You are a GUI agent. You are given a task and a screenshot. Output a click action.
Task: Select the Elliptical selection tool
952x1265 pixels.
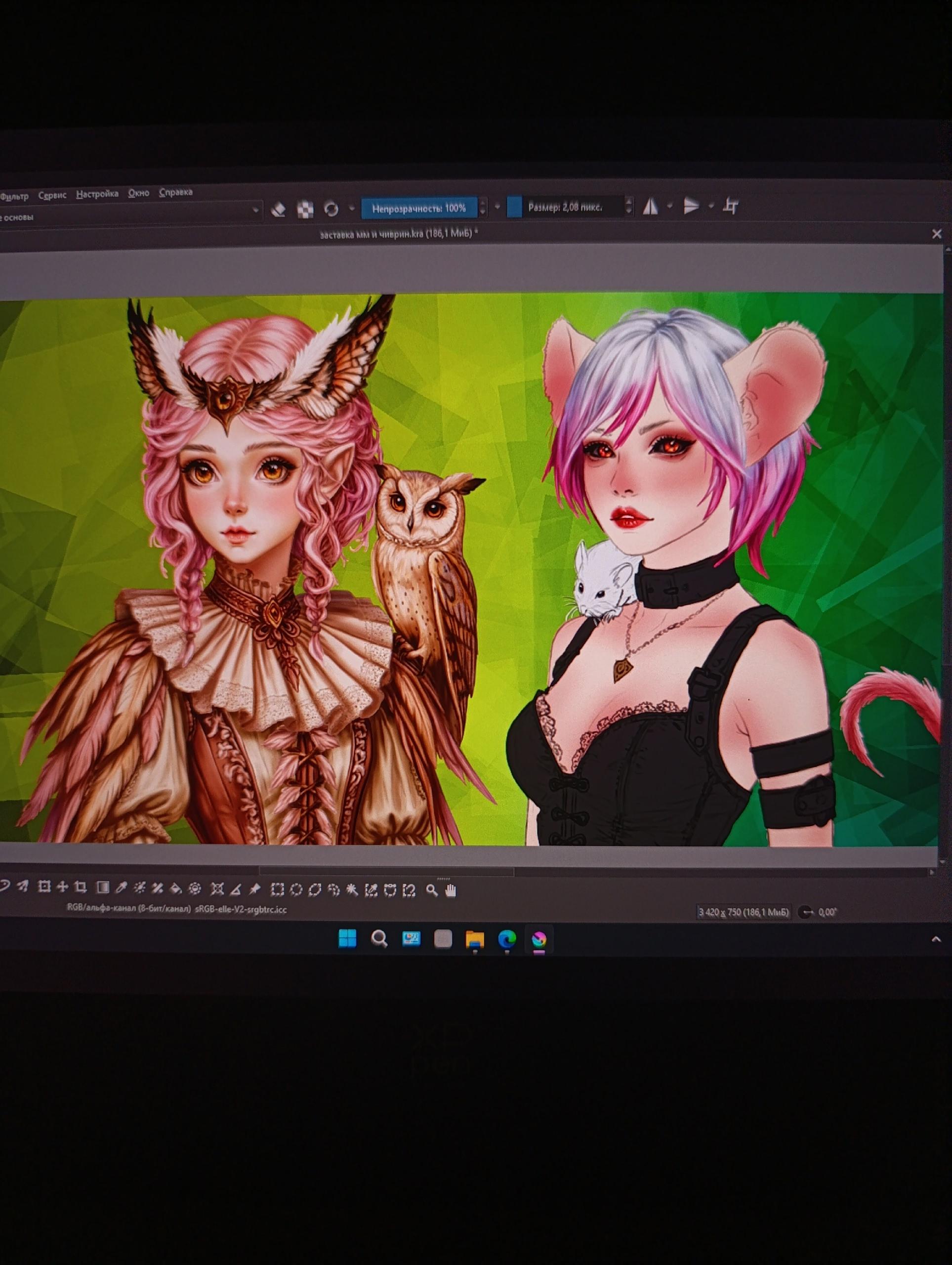(x=296, y=889)
